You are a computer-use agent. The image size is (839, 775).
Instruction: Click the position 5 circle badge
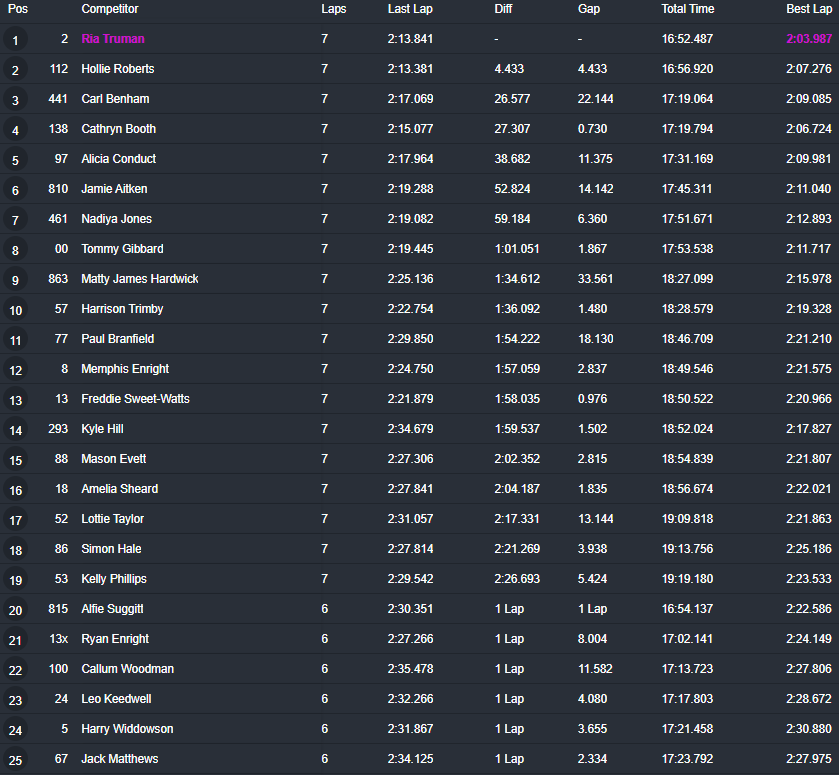pyautogui.click(x=15, y=160)
